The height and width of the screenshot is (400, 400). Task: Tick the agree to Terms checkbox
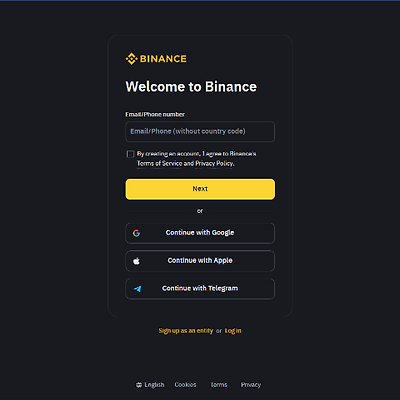(x=130, y=154)
